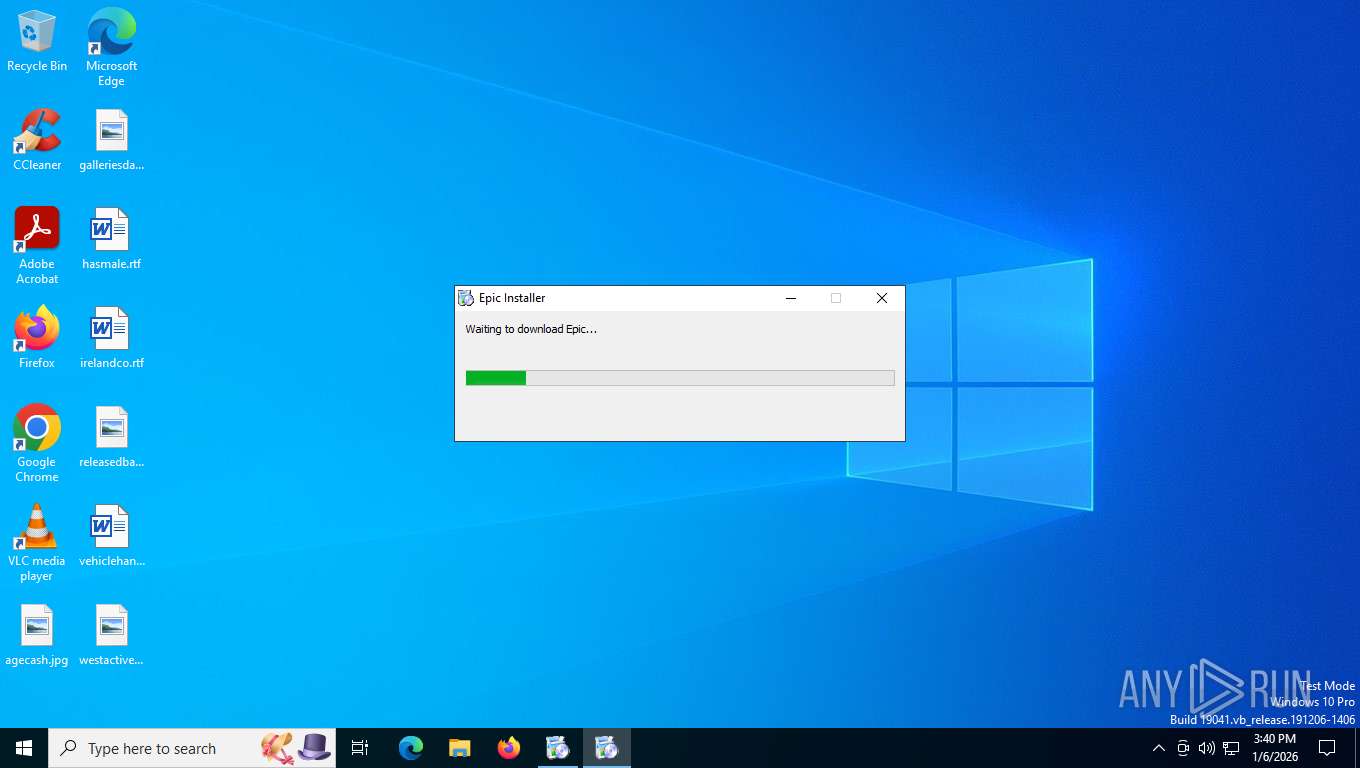Viewport: 1360px width, 768px height.
Task: Select the Adobe Acrobat desktop shortcut
Action: 37,246
